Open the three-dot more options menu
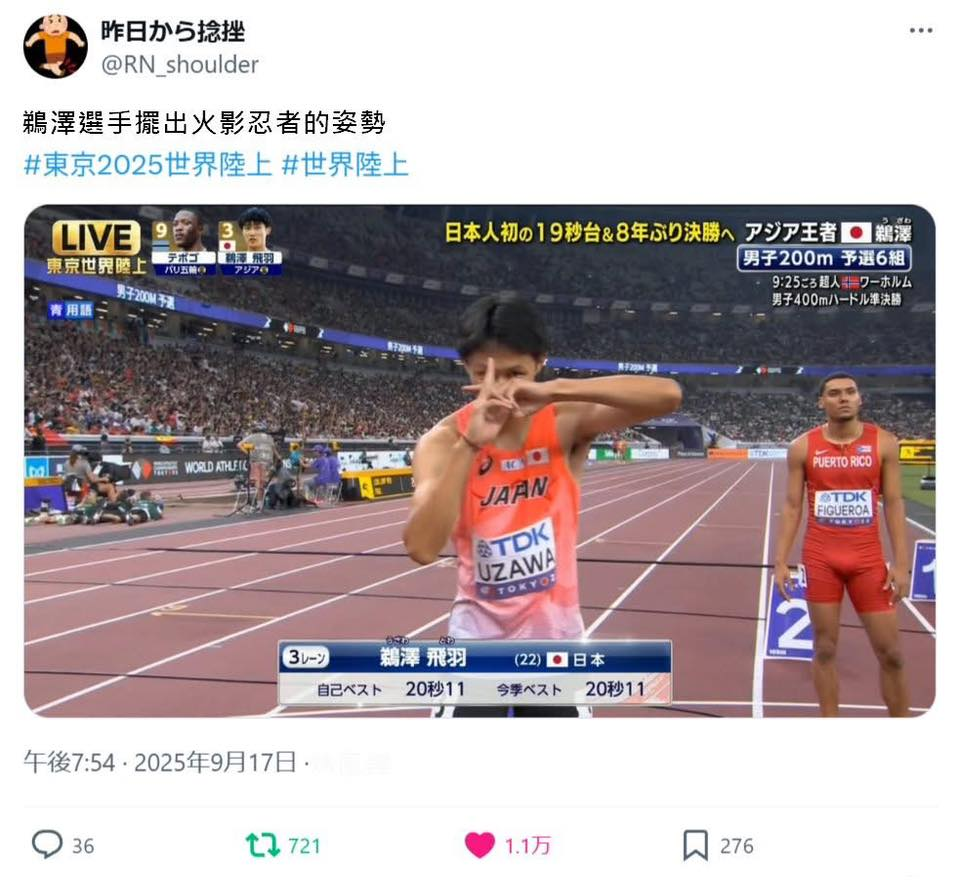The height and width of the screenshot is (880, 960). coord(920,31)
